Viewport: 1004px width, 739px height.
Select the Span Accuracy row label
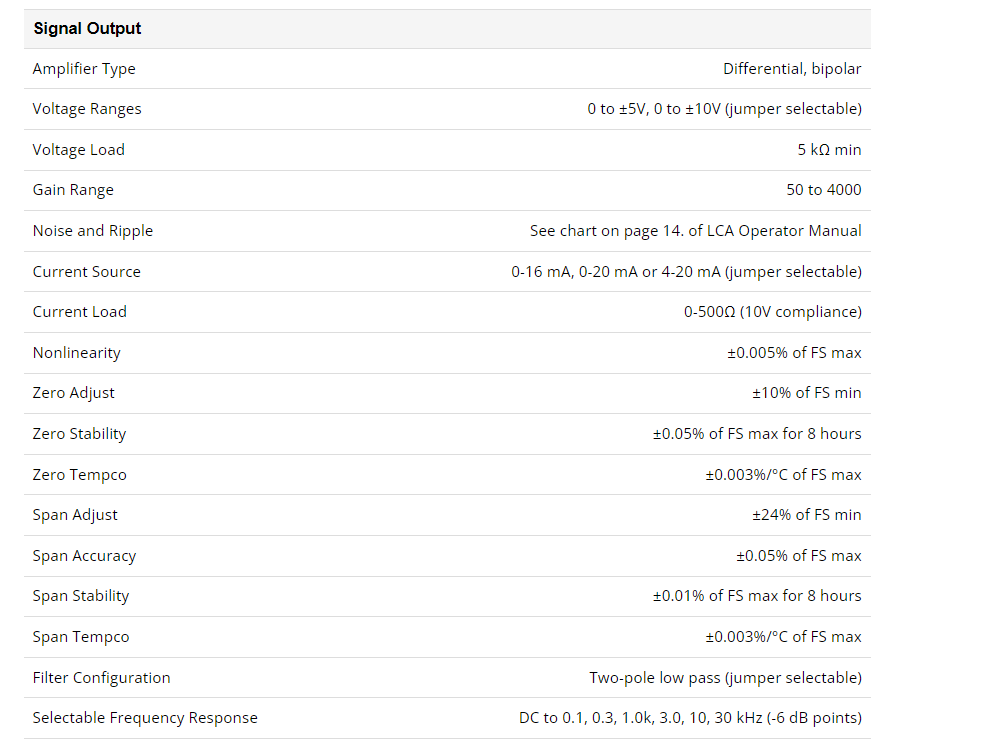[x=85, y=556]
